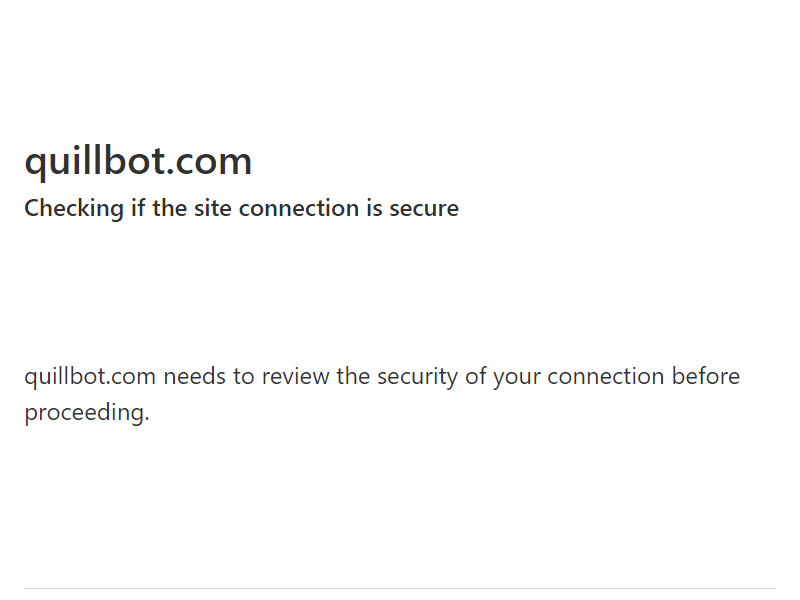
Task: Click the word 'before' in the paragraph
Action: point(706,377)
